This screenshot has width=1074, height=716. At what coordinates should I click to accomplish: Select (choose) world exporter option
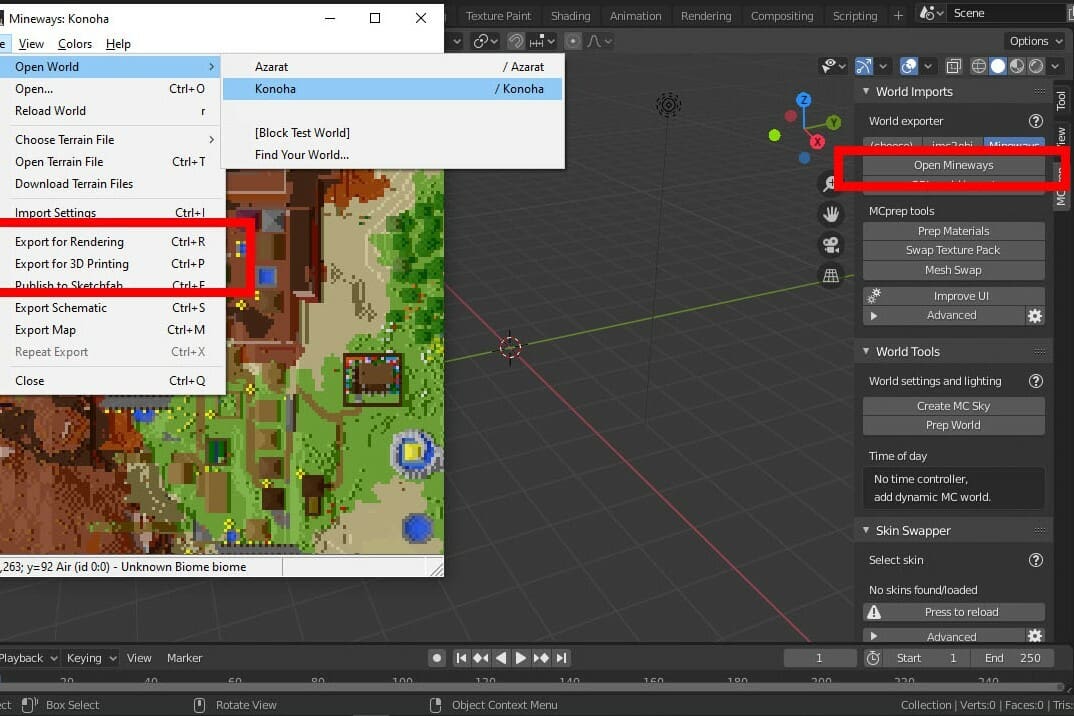[x=892, y=145]
